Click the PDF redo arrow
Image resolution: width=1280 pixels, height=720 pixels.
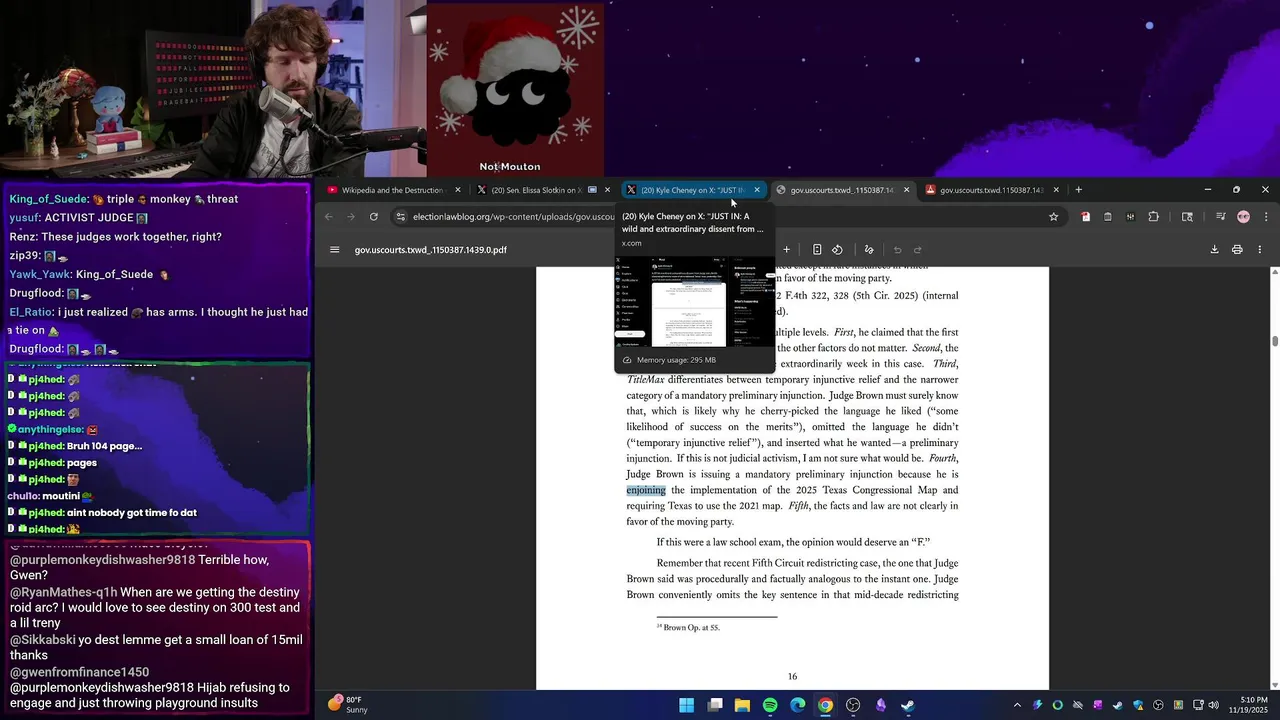[918, 250]
